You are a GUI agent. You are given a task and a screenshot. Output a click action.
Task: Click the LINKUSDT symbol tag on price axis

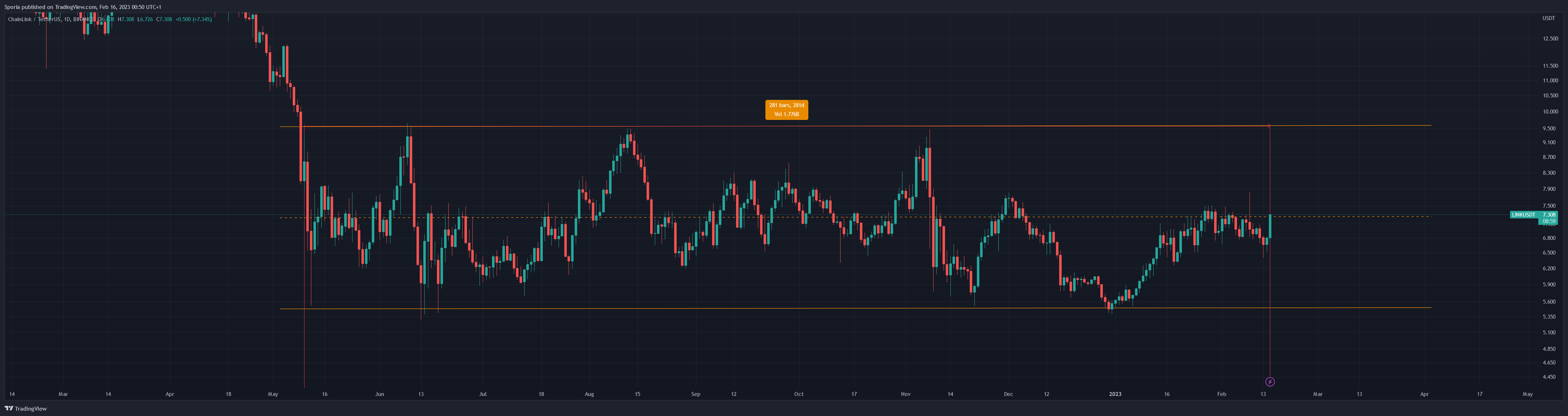(1524, 215)
